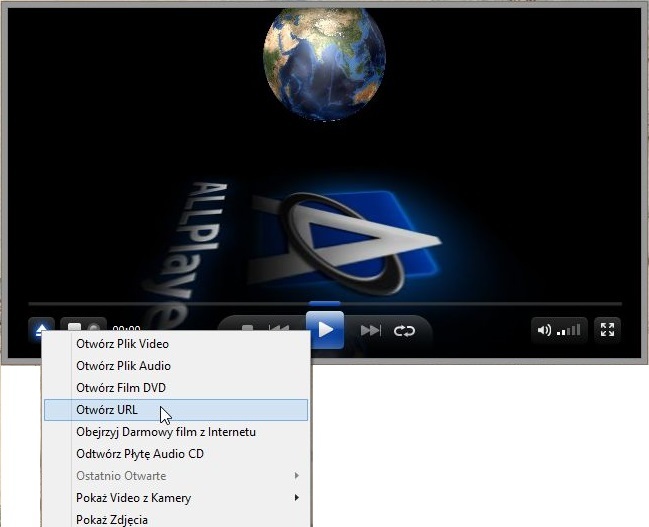649x527 pixels.
Task: Choose Otwórz Film DVD
Action: tap(176, 388)
